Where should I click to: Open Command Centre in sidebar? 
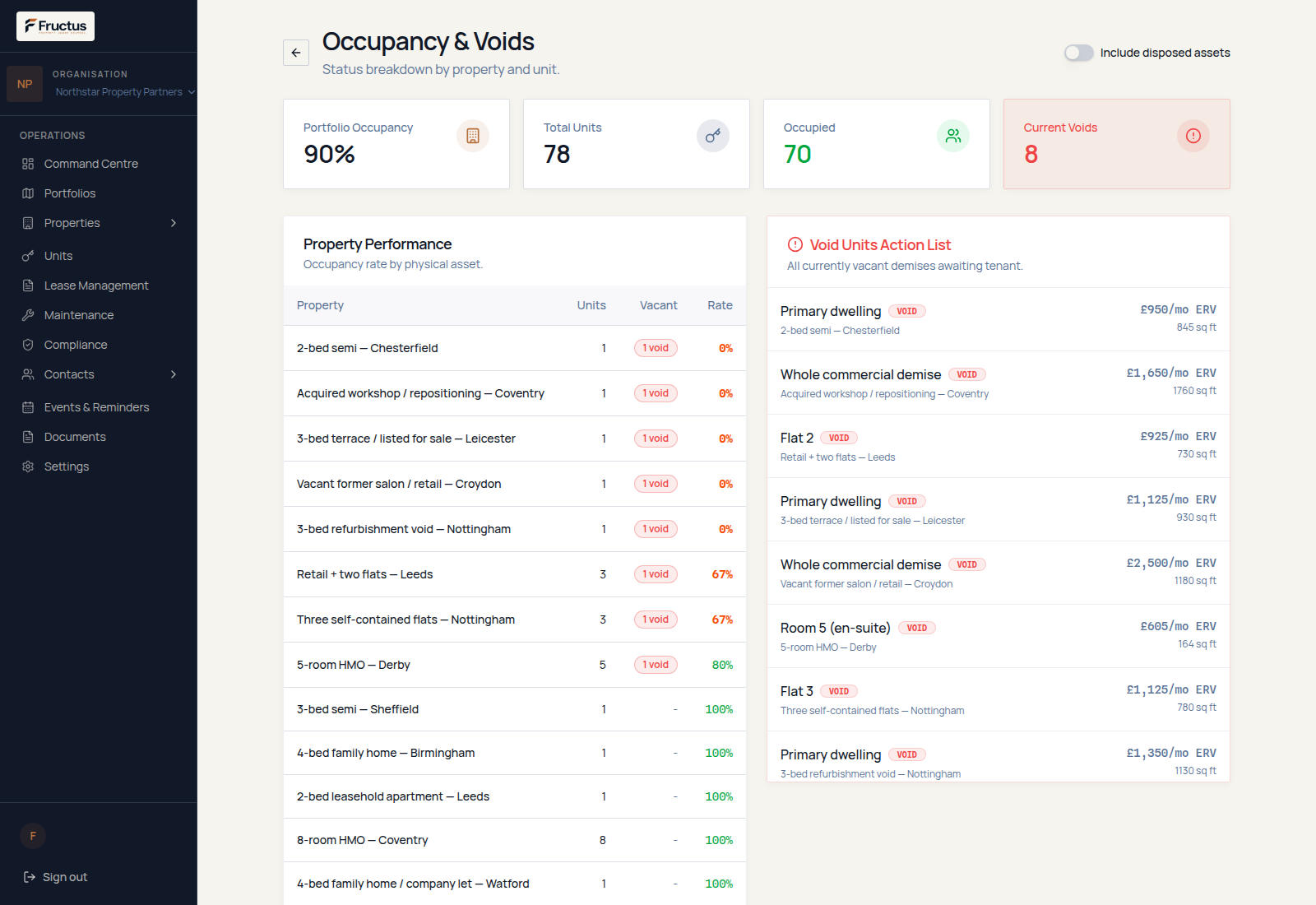point(99,164)
